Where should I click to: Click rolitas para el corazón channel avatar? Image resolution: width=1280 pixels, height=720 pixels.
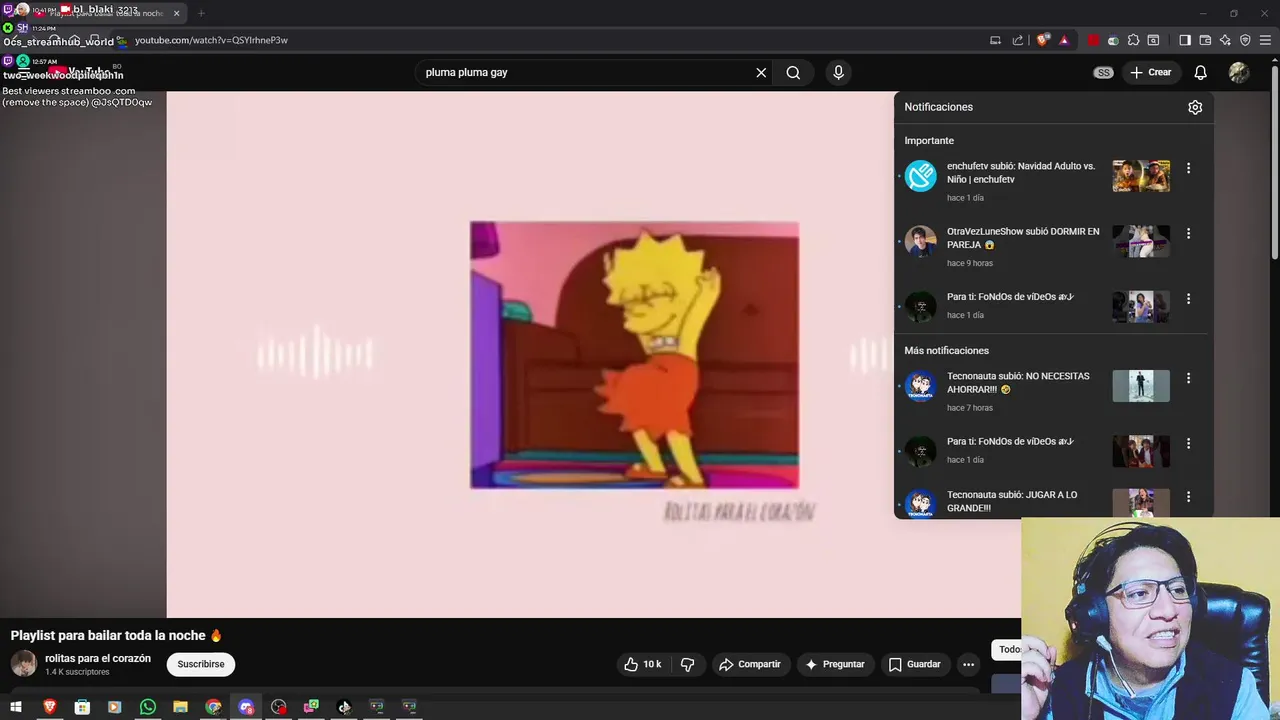click(x=24, y=664)
